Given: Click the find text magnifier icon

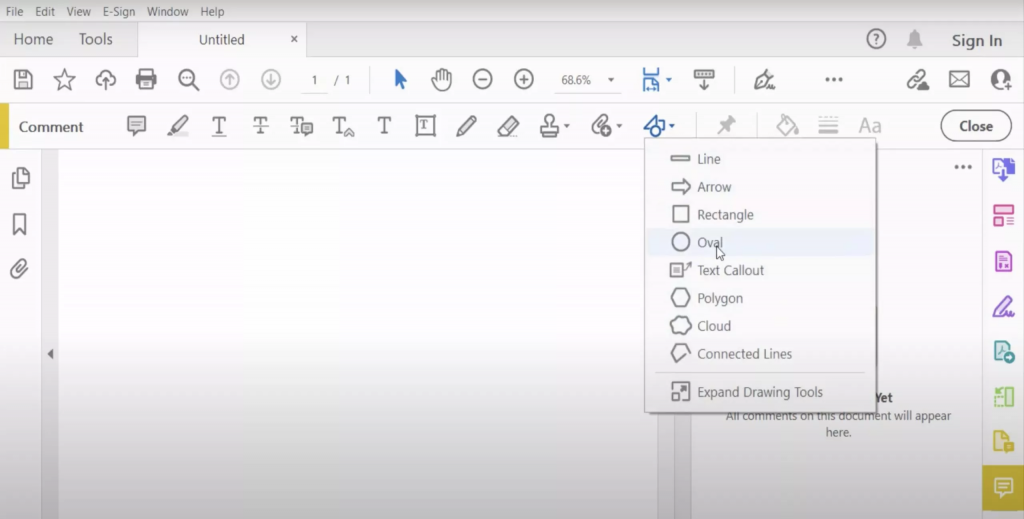Looking at the screenshot, I should pos(188,80).
